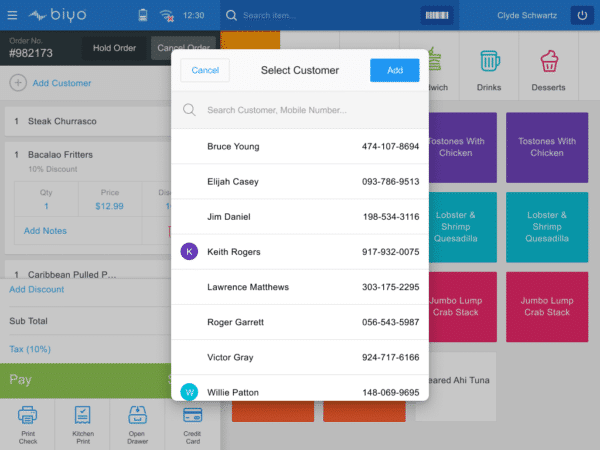Viewport: 600px width, 450px height.
Task: Click order number #982173
Action: click(31, 53)
